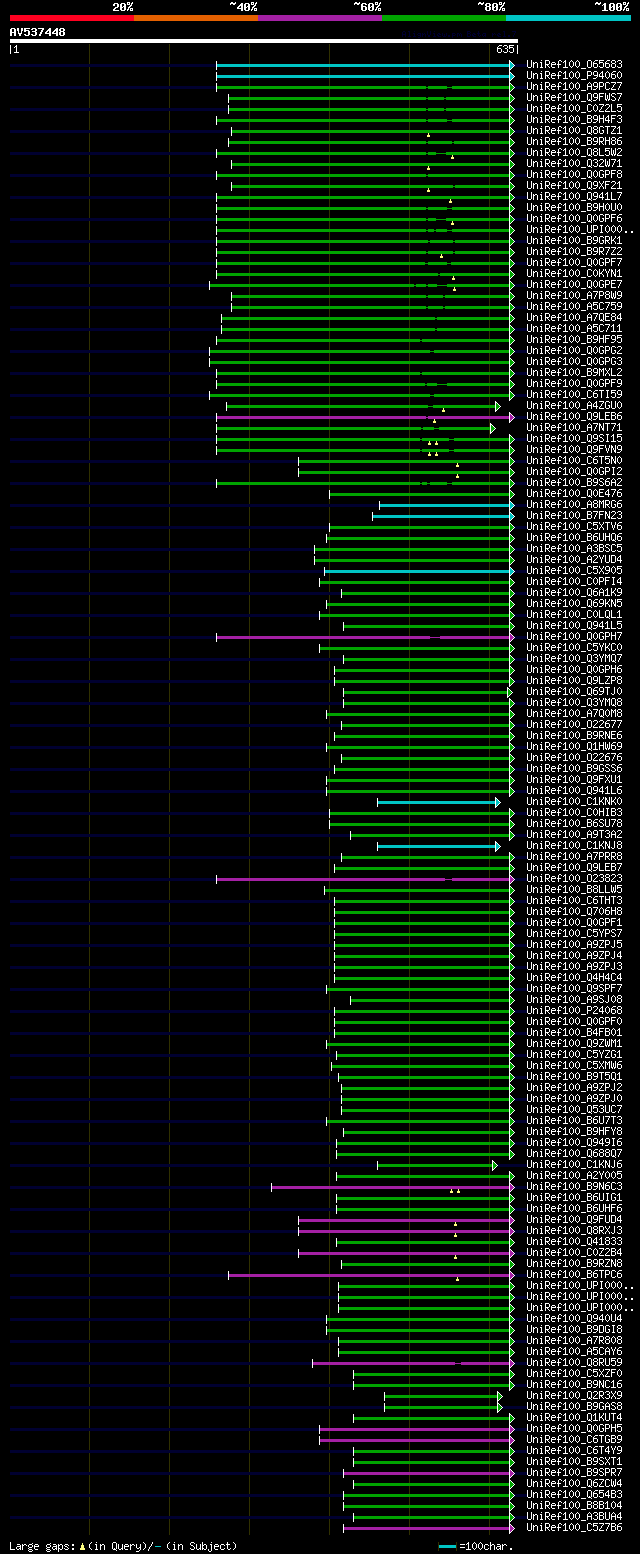Click the =100char. scale legend

point(476,1546)
